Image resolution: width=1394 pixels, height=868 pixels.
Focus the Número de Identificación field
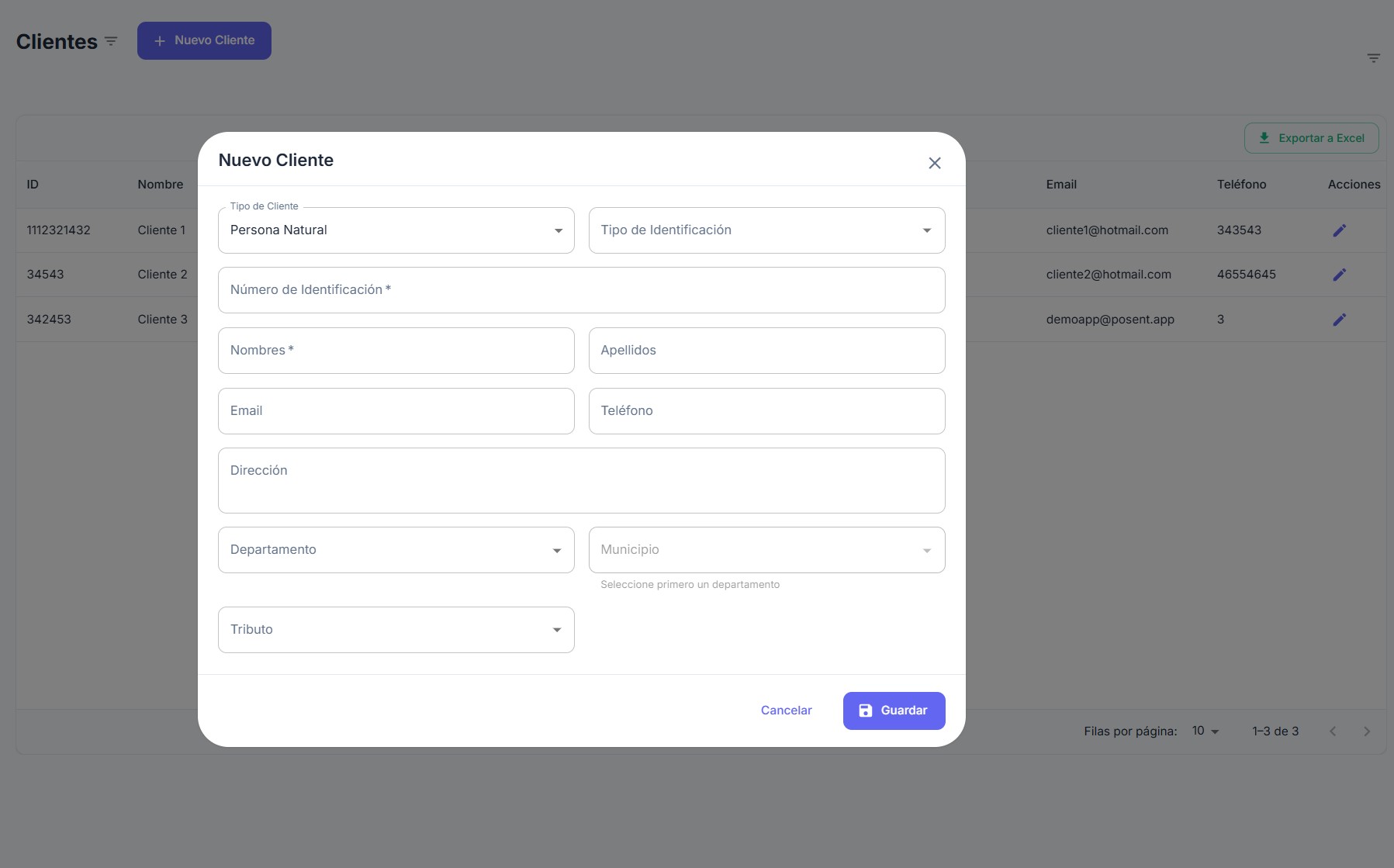click(581, 290)
